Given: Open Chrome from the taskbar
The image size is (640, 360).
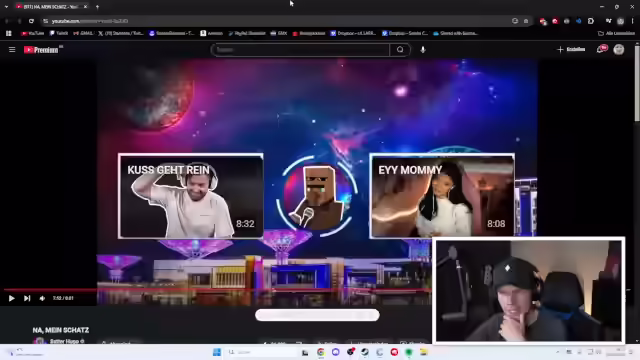Looking at the screenshot, I should coord(320,352).
